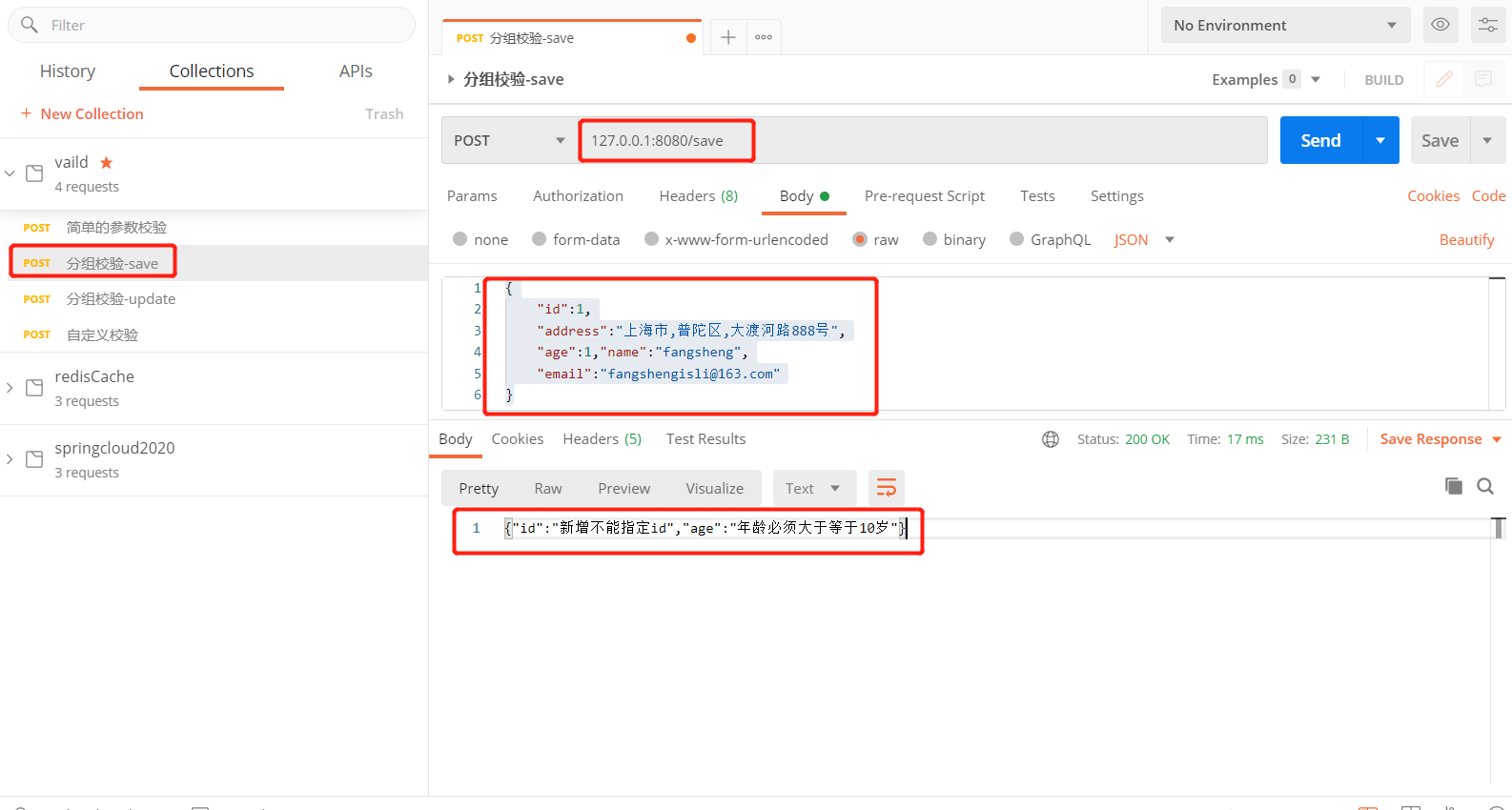Open the Text response format dropdown
This screenshot has height=810, width=1512.
(x=813, y=488)
